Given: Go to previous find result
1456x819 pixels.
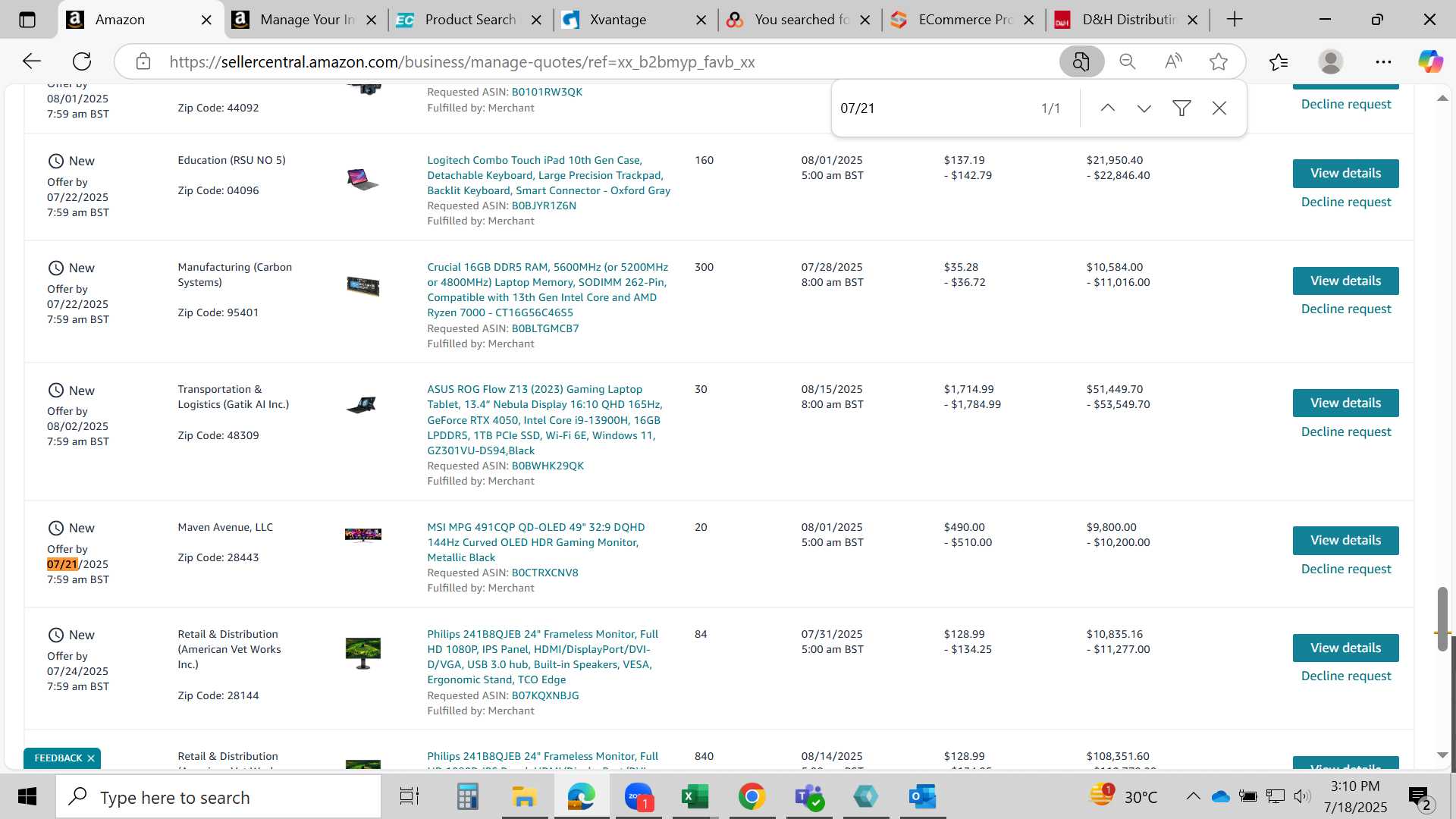Looking at the screenshot, I should click(x=1108, y=108).
